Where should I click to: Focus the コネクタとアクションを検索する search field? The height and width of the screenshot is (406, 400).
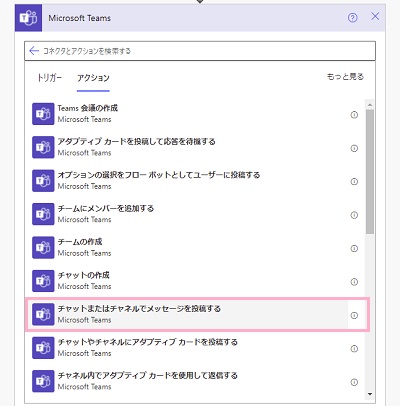(x=200, y=51)
